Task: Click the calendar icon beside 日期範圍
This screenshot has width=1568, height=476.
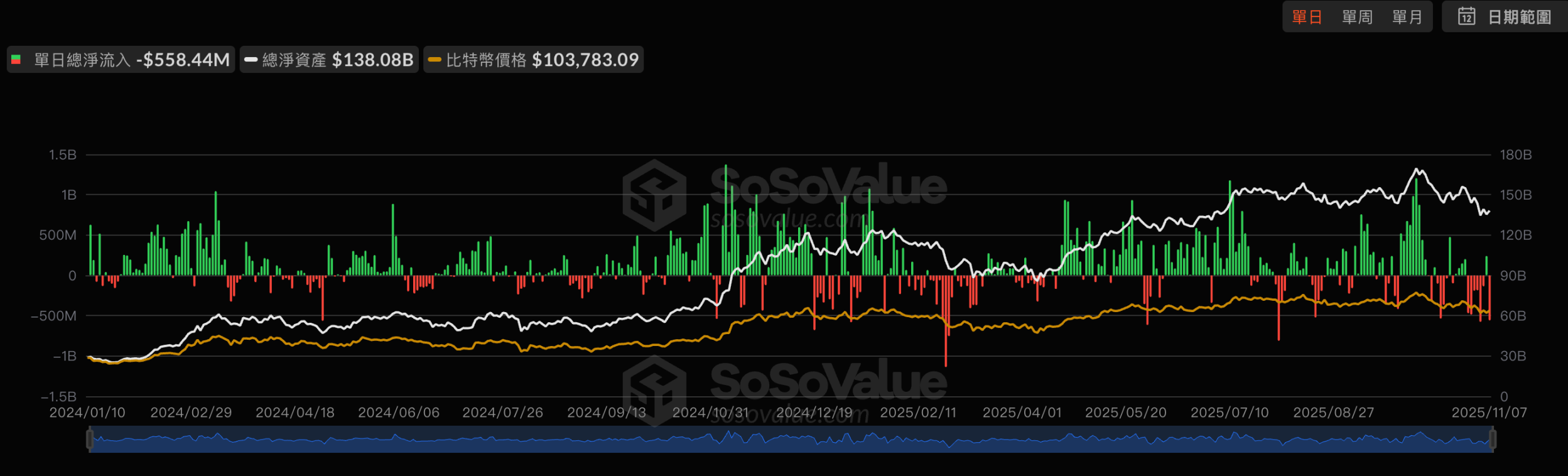Action: click(x=1466, y=16)
